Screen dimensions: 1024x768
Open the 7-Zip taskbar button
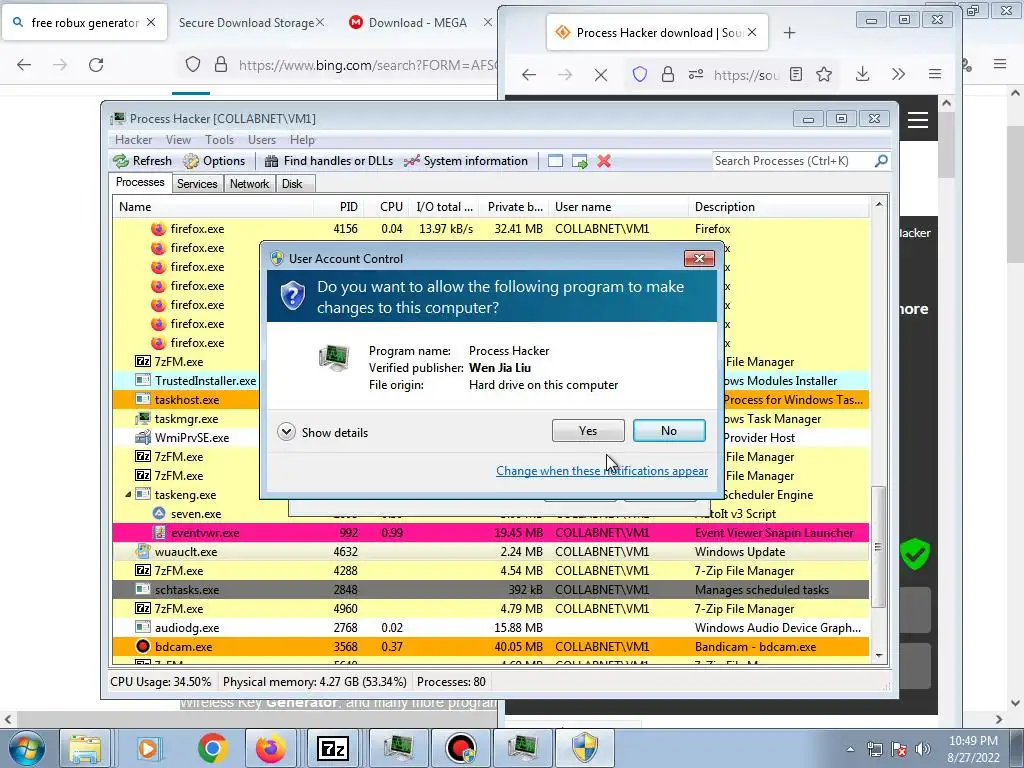[332, 748]
